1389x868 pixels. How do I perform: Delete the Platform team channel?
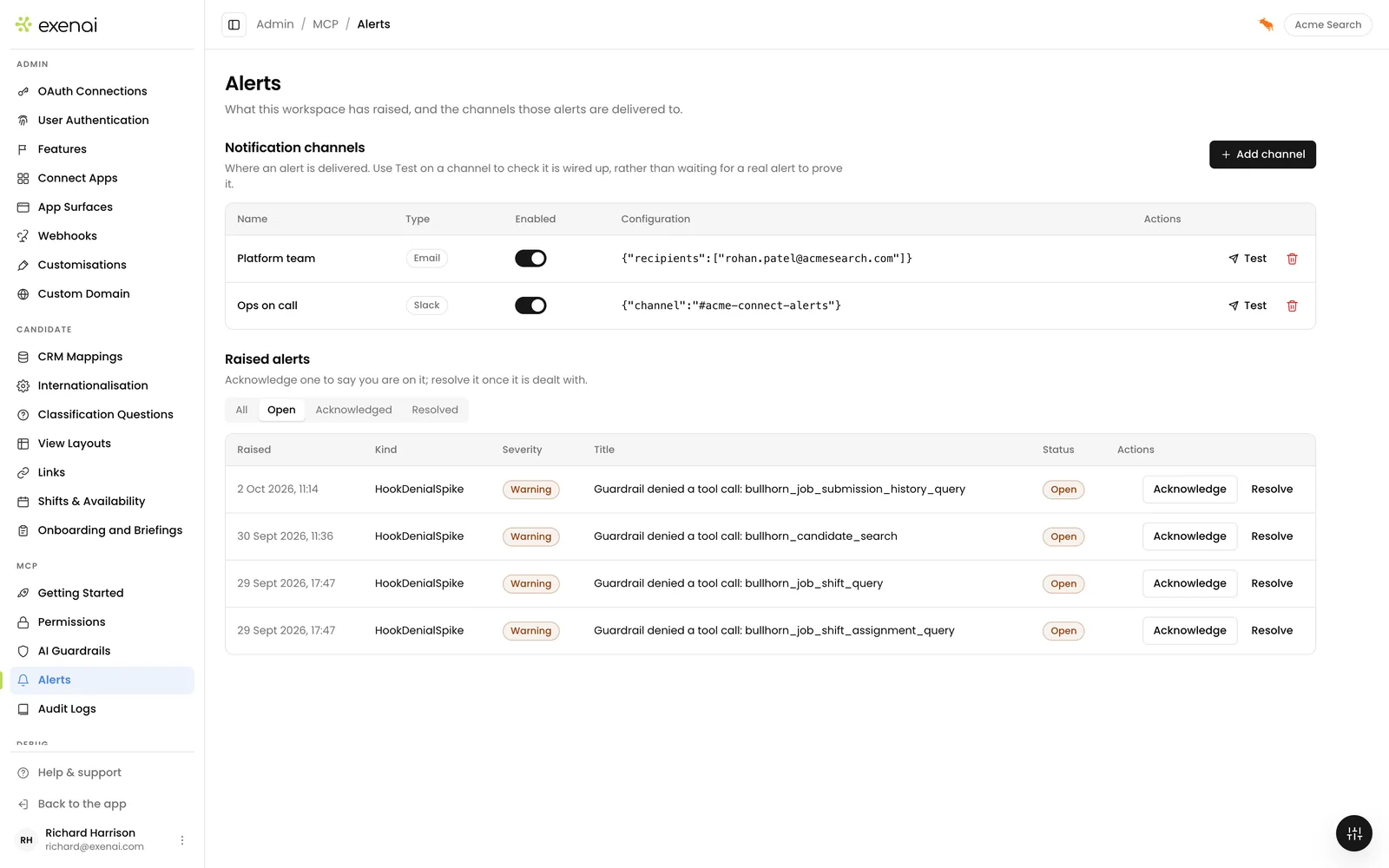[1292, 259]
